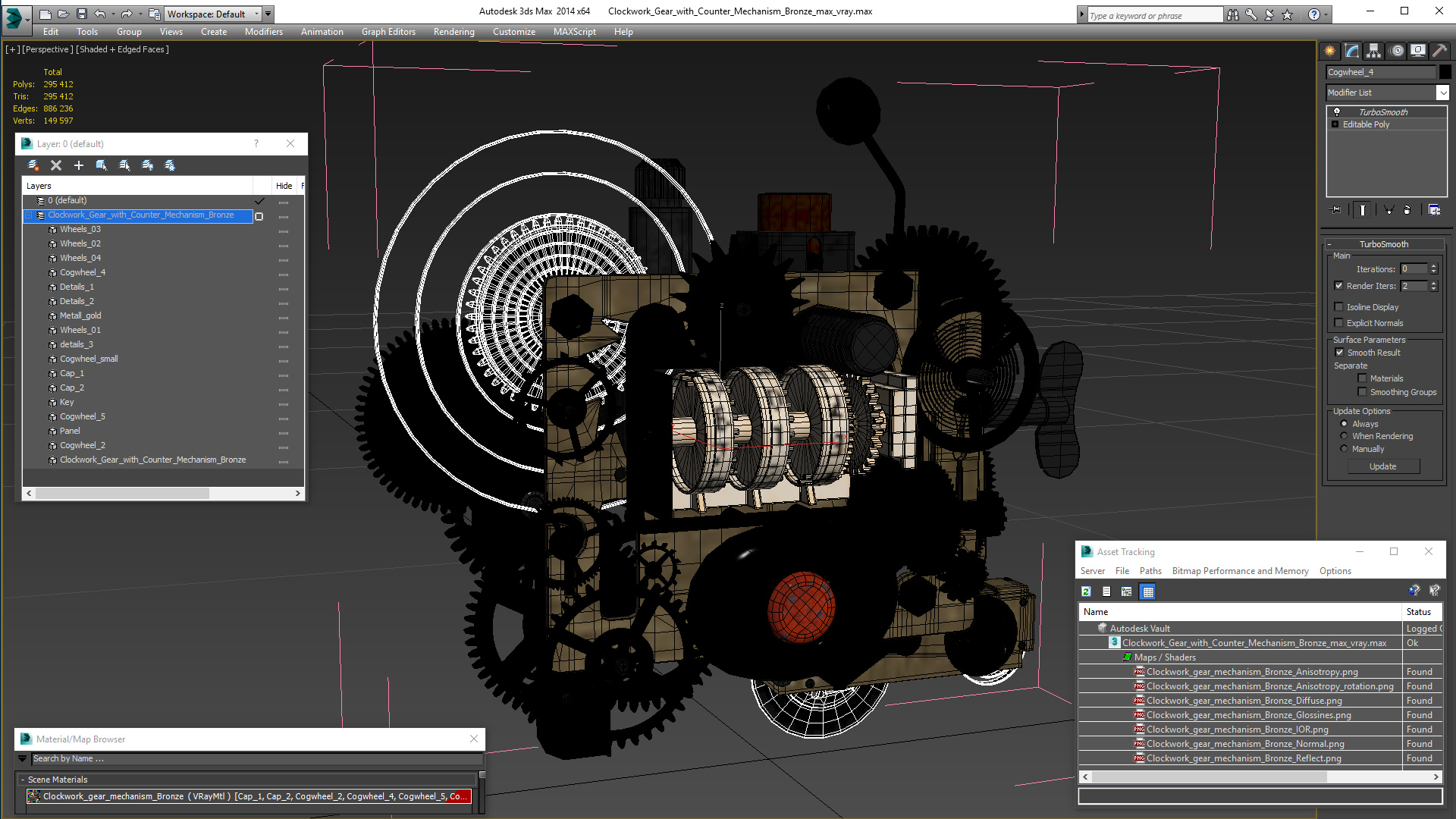The width and height of the screenshot is (1456, 819).
Task: Open the Hierarchy command panel tab
Action: pyautogui.click(x=1374, y=51)
